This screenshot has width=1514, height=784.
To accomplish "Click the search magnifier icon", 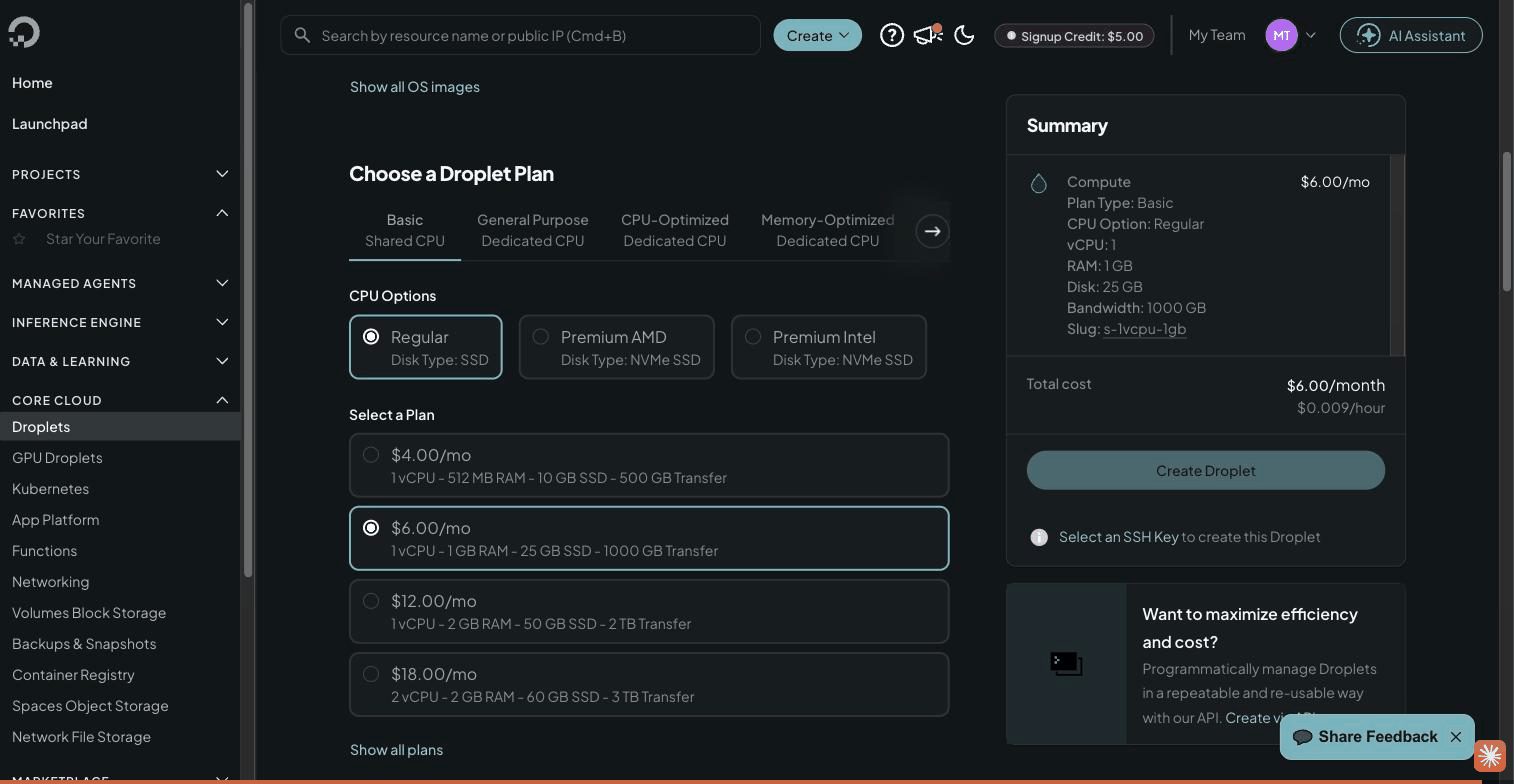I will (302, 35).
